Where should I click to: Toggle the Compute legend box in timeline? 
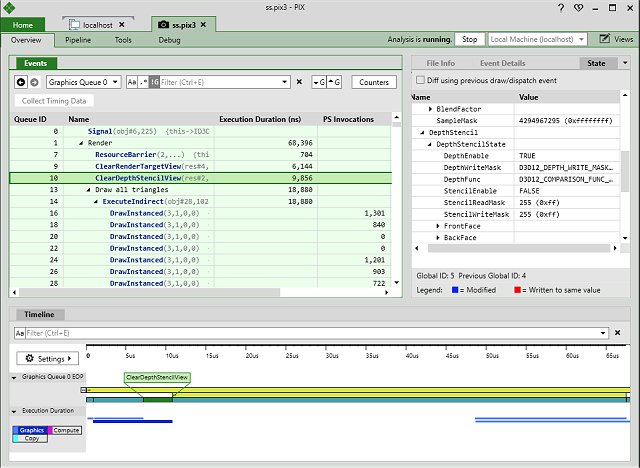pos(66,431)
